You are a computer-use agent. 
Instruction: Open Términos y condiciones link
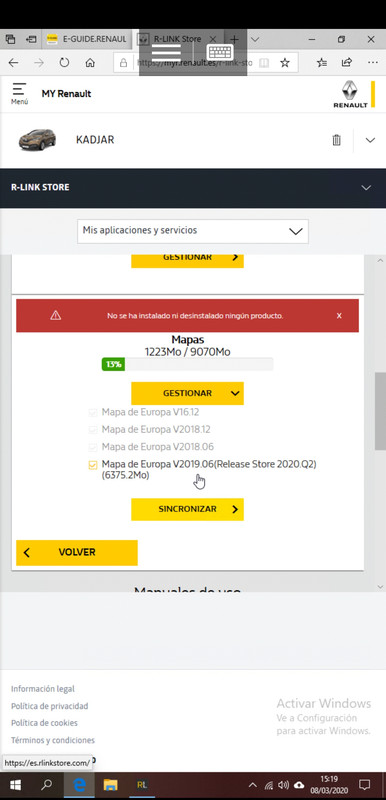pyautogui.click(x=53, y=740)
